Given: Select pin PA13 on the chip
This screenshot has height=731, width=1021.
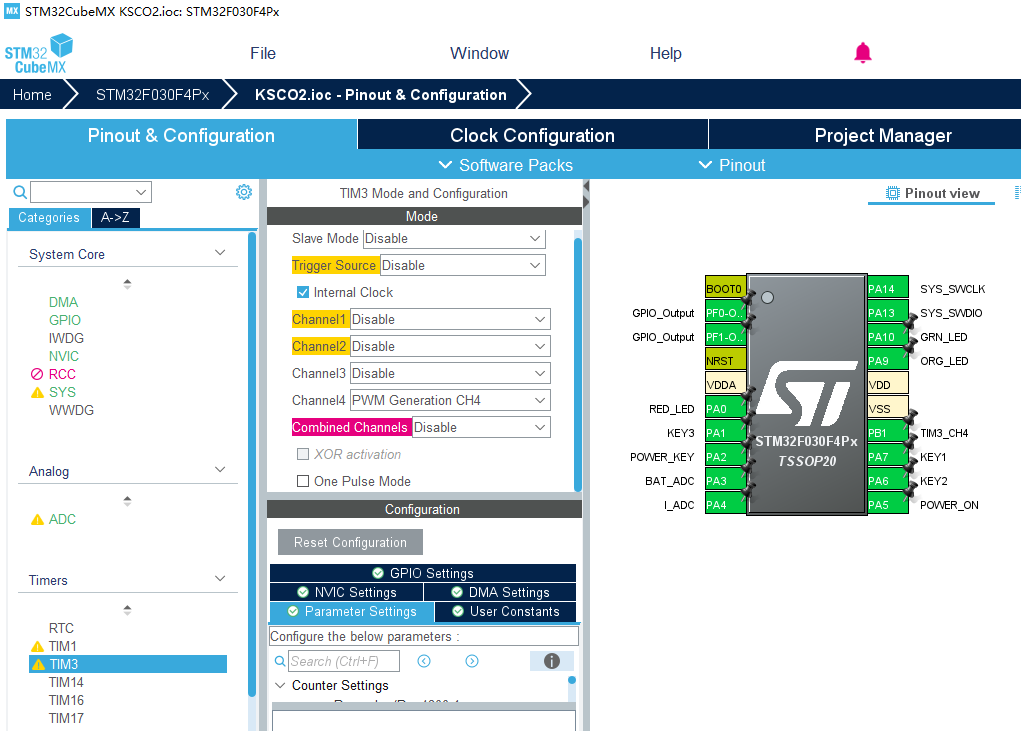Looking at the screenshot, I should pos(888,313).
